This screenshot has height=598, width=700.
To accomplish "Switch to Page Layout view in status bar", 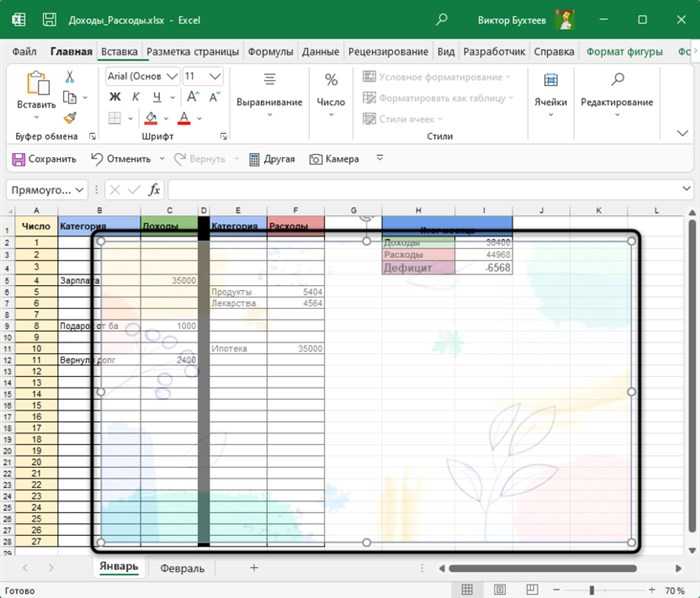I will click(500, 590).
